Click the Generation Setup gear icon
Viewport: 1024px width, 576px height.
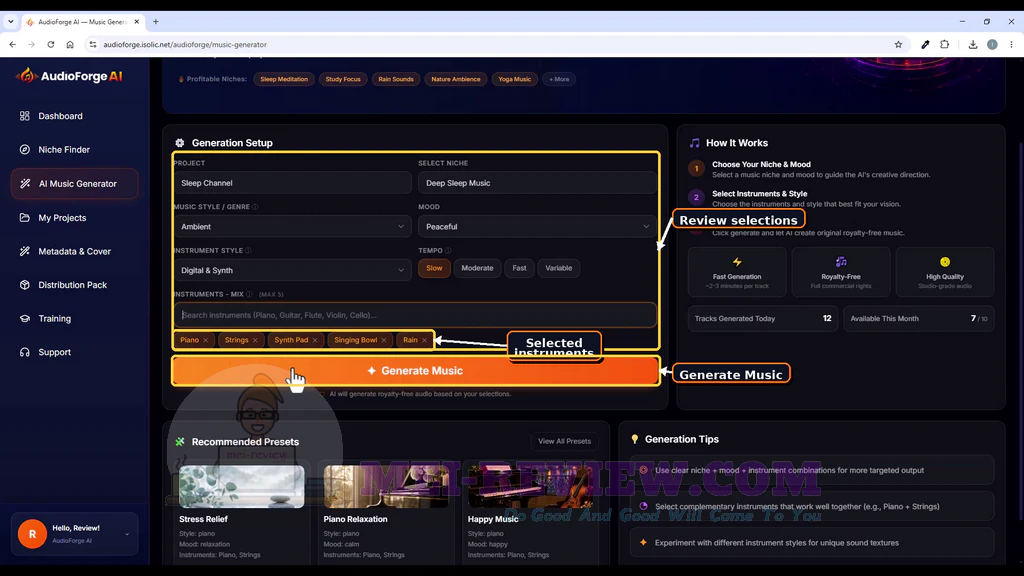[180, 142]
